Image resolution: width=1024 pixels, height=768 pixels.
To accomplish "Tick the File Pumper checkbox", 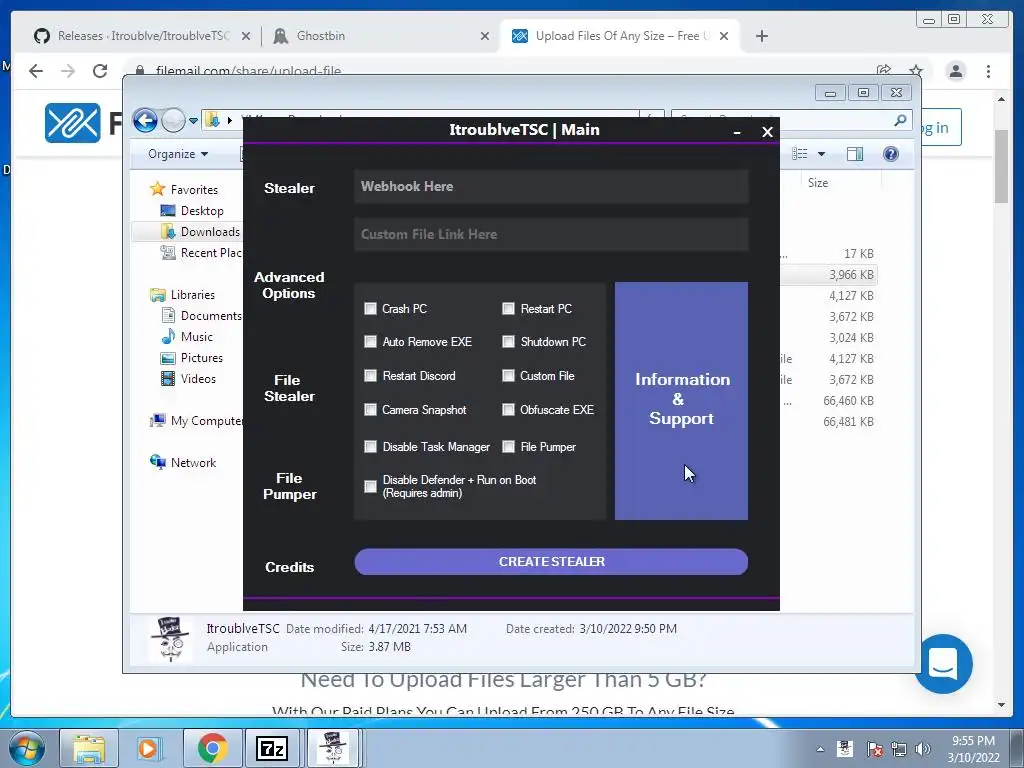I will coord(508,447).
